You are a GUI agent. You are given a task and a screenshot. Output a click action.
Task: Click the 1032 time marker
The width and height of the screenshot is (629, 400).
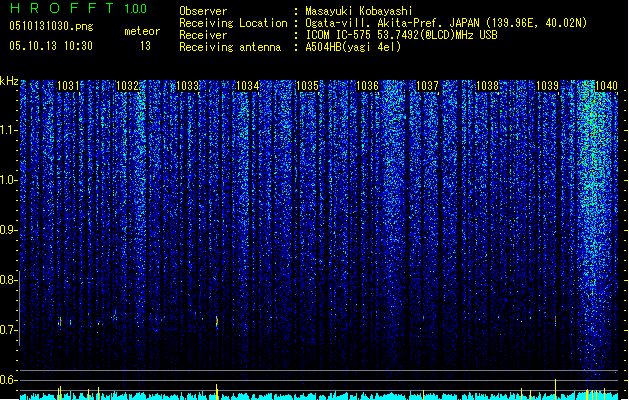click(x=128, y=85)
